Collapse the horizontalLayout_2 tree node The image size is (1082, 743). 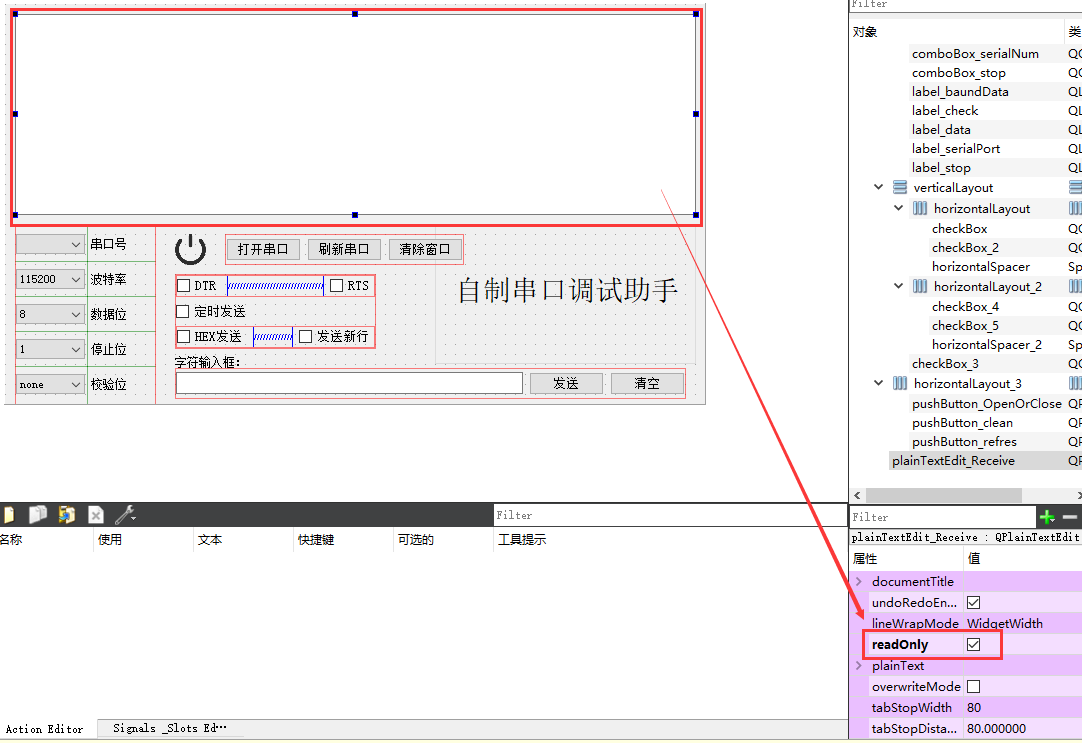898,286
